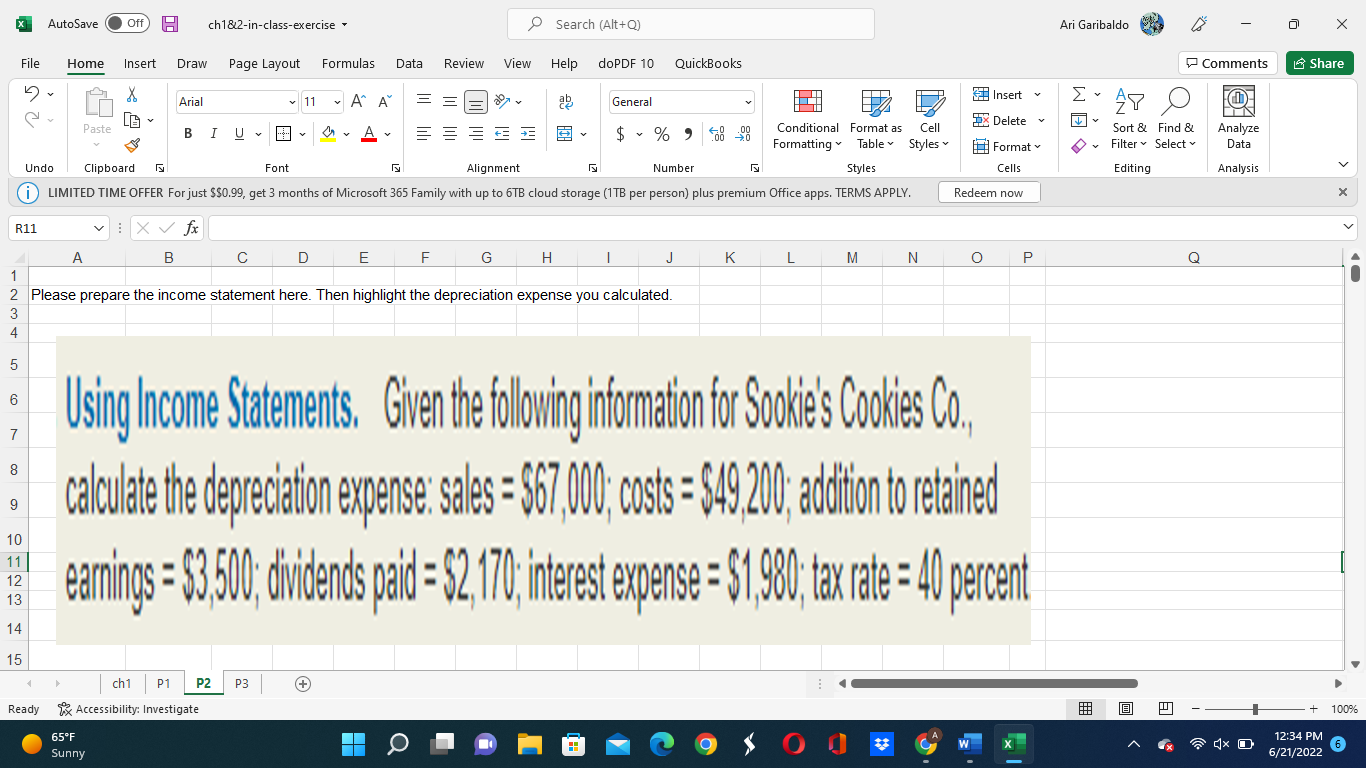Click the Redeem now button
The height and width of the screenshot is (768, 1366).
[x=989, y=192]
